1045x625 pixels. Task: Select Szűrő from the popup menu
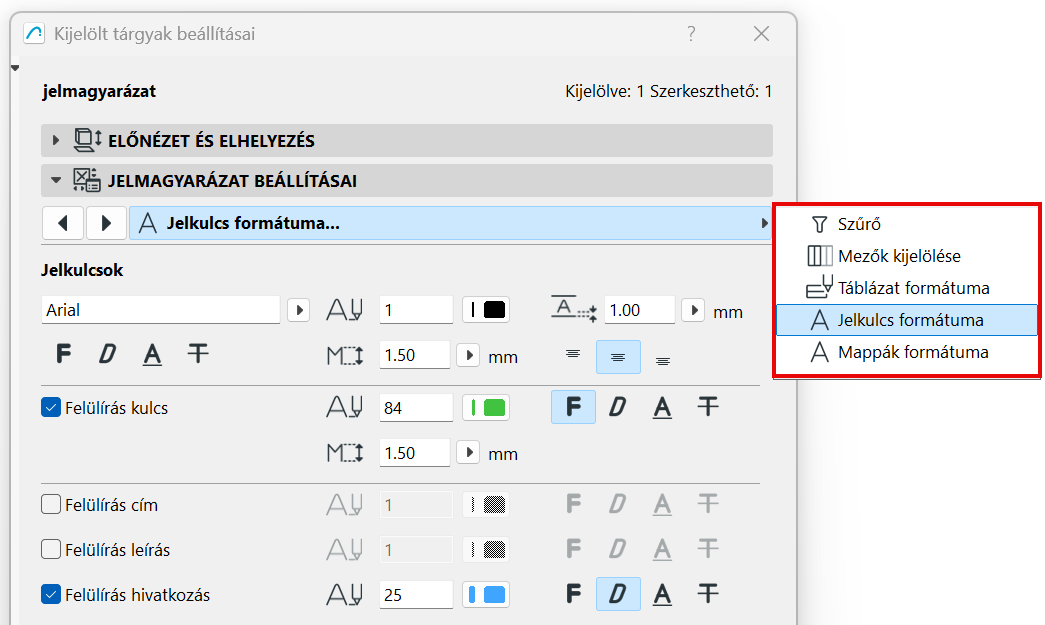pos(859,225)
